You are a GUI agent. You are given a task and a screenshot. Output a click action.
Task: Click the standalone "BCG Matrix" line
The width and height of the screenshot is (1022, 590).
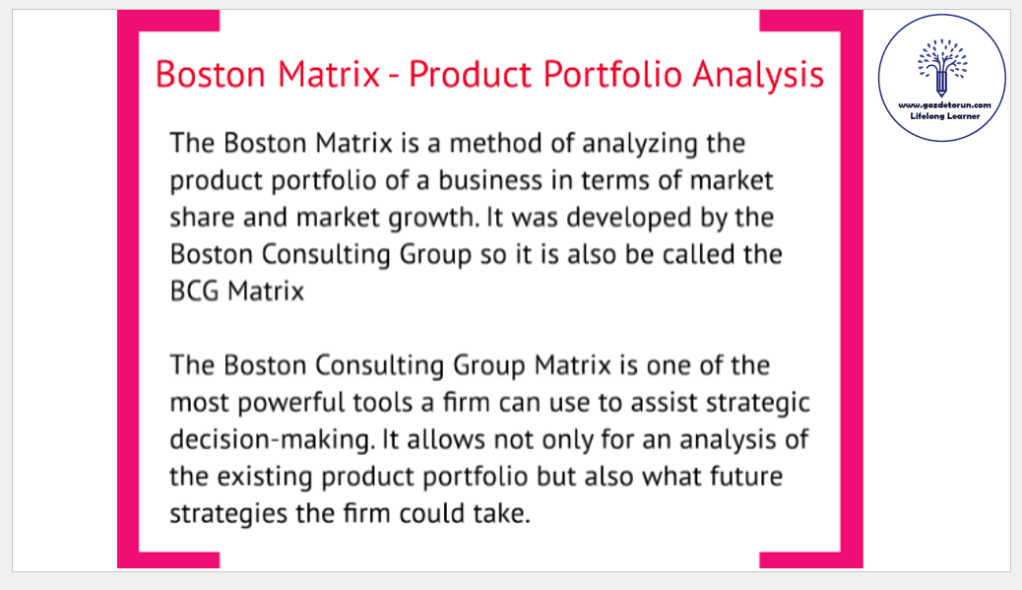coord(237,291)
